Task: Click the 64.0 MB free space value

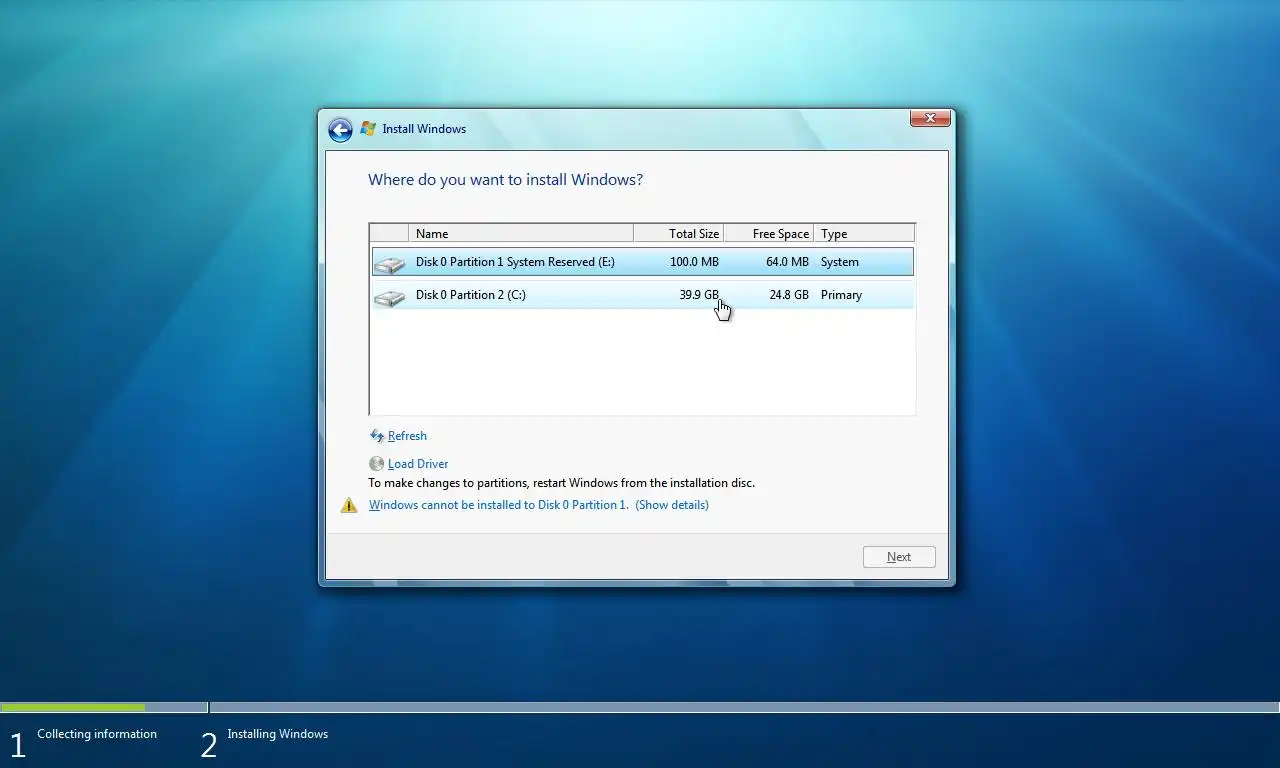Action: (x=786, y=262)
